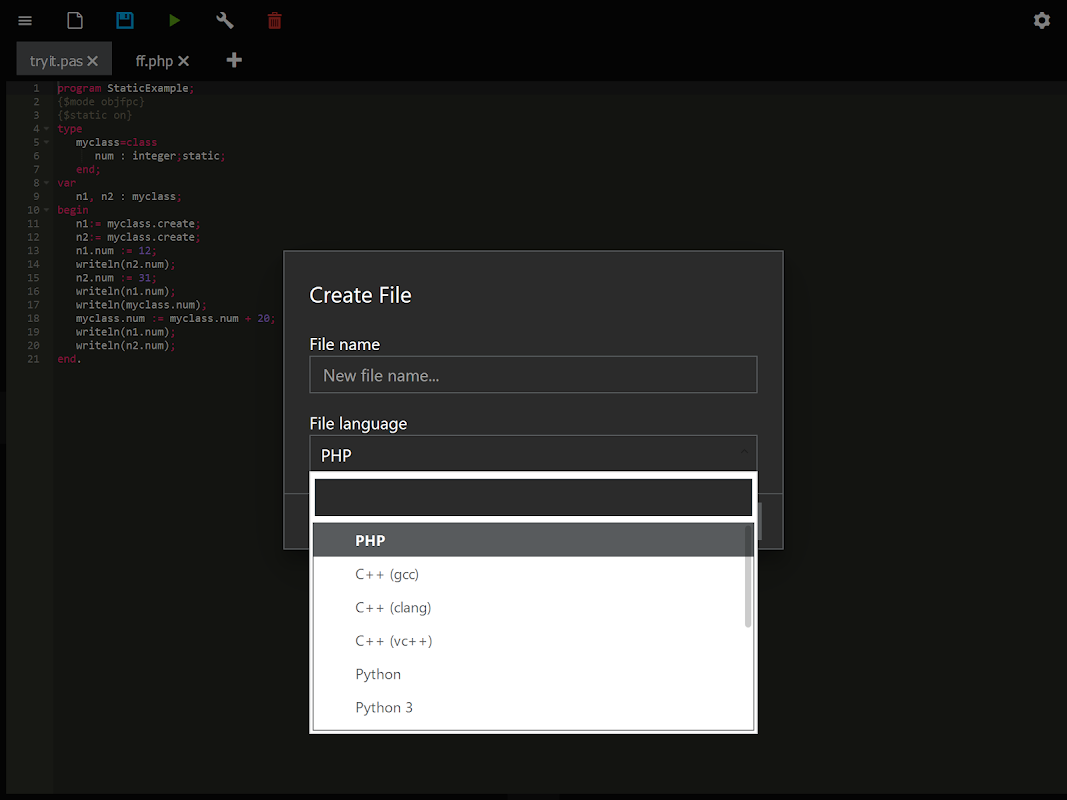Open the wrench tools icon
The height and width of the screenshot is (800, 1067).
pos(225,21)
